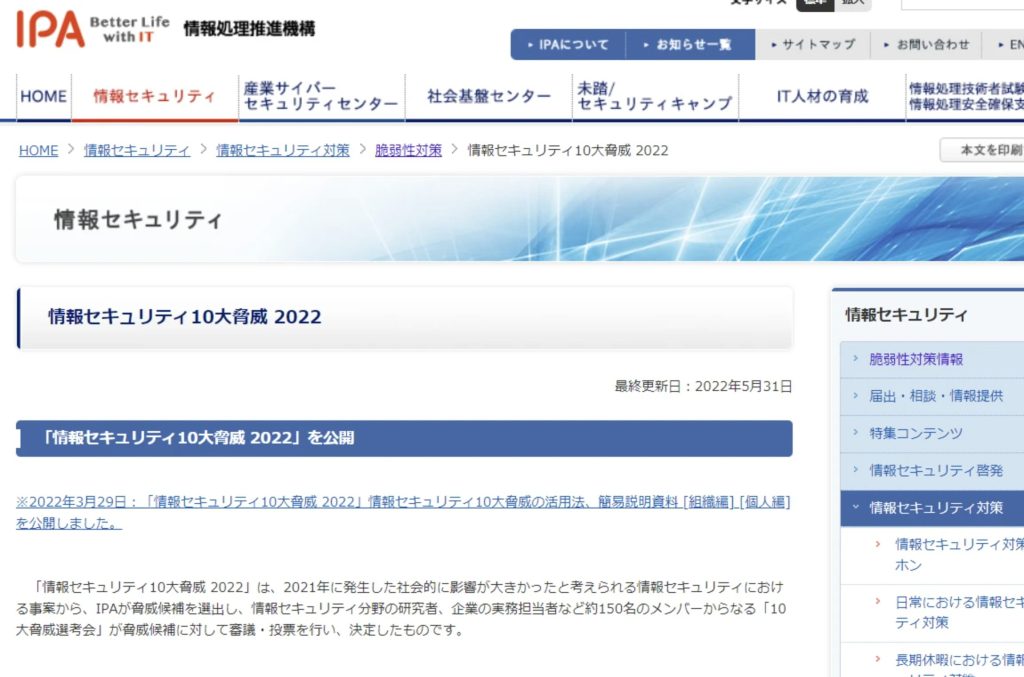Click お問い合わせ in the header
Viewport: 1024px width, 677px height.
[x=926, y=44]
